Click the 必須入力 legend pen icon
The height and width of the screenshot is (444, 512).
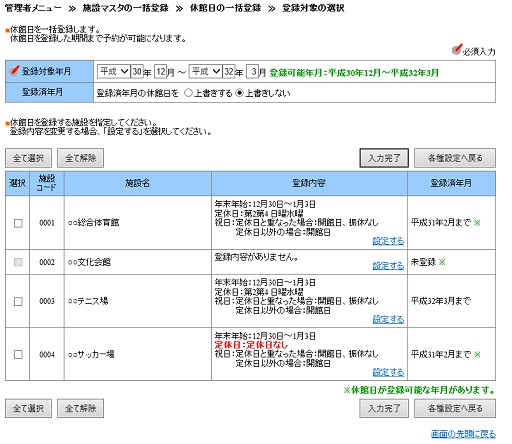click(457, 49)
